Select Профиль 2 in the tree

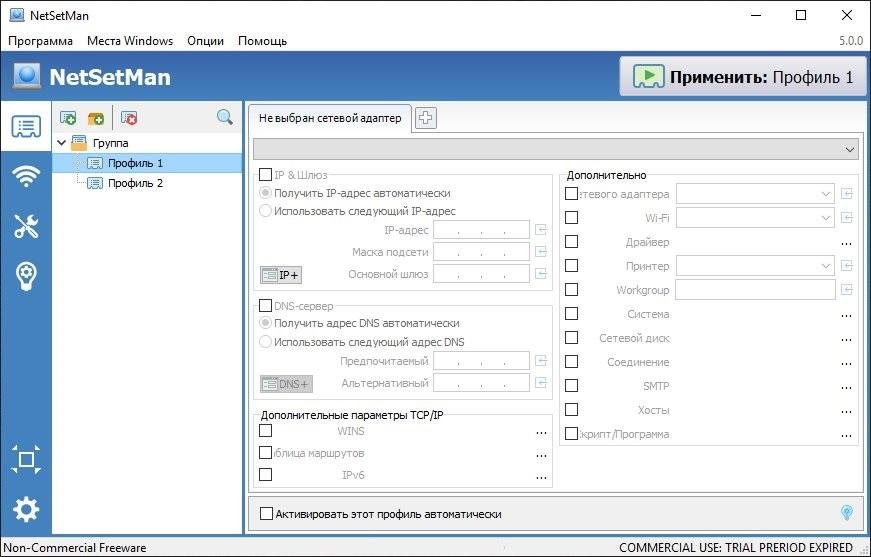(x=135, y=183)
